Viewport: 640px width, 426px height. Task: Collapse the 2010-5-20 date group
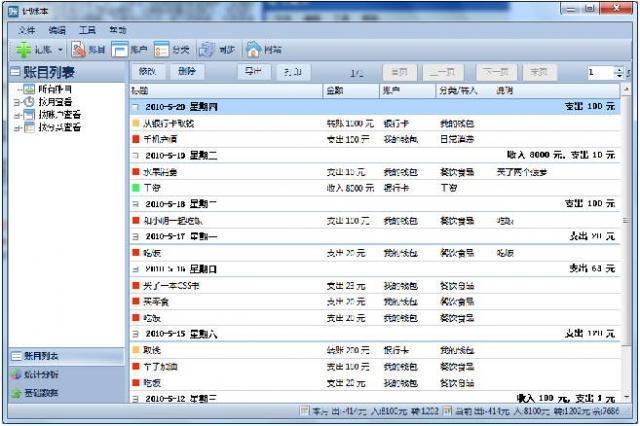(136, 107)
